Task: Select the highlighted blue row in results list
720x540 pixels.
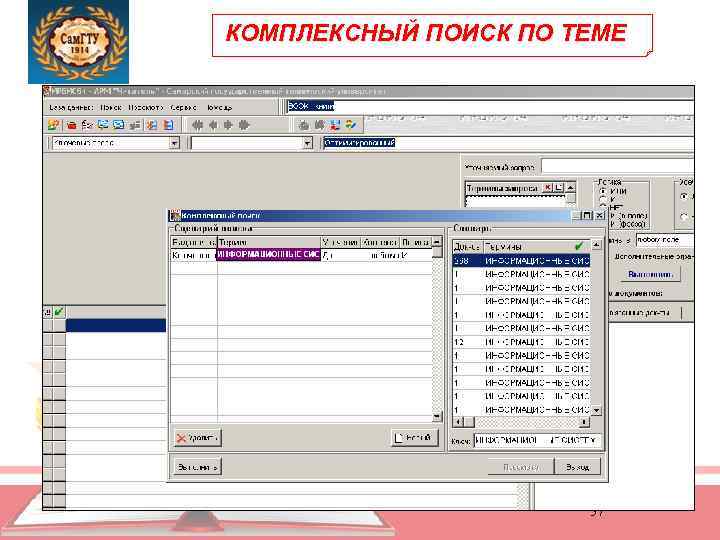Action: [116, 325]
